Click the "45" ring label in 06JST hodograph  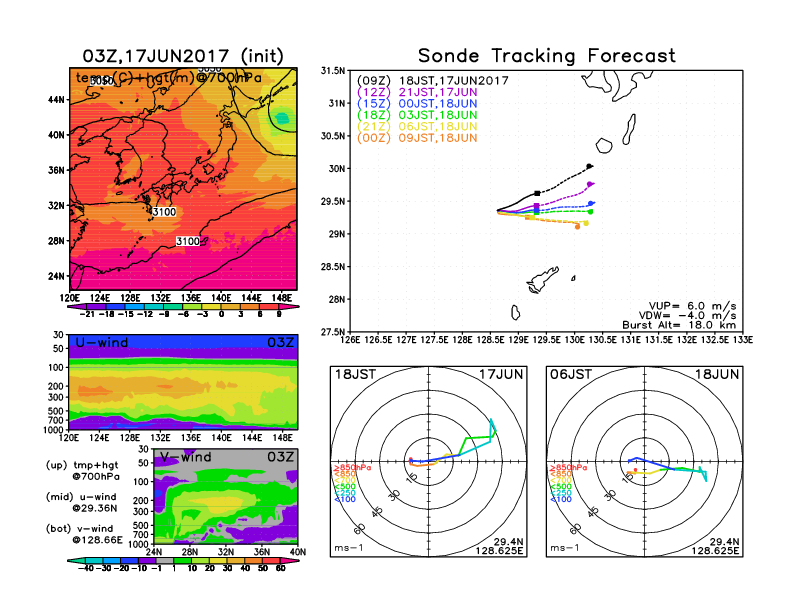(x=593, y=512)
